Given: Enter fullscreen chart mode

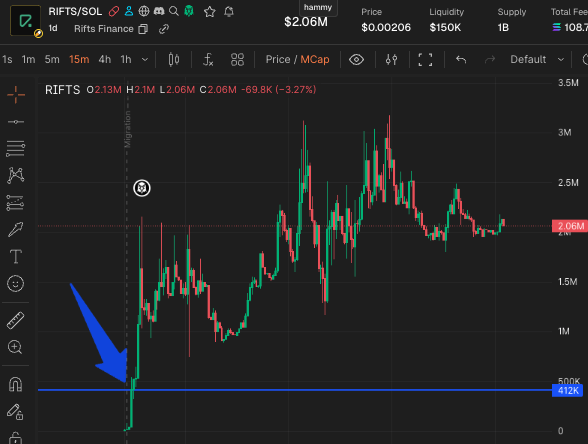Looking at the screenshot, I should click(425, 60).
